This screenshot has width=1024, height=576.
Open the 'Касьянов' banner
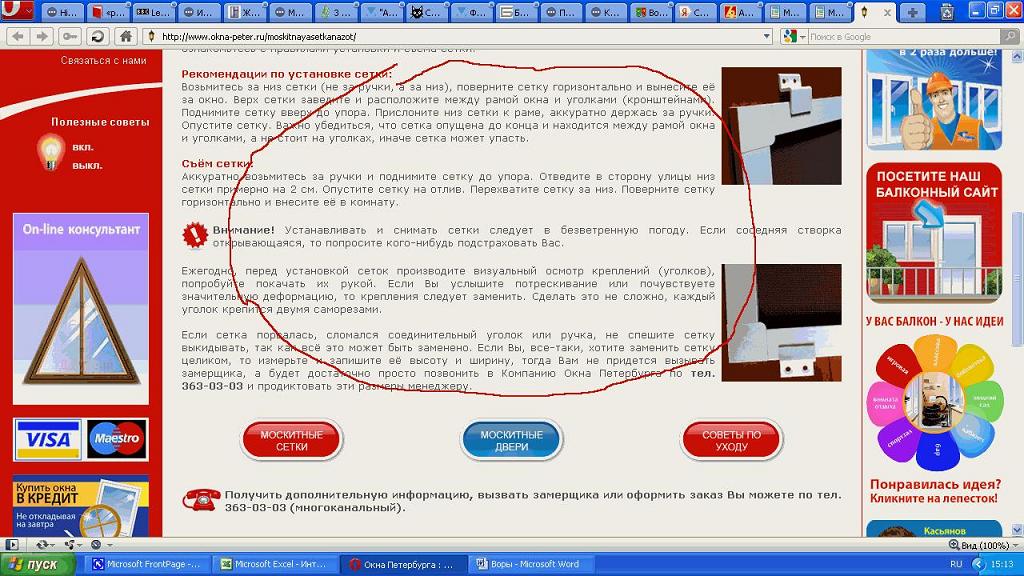tap(934, 528)
